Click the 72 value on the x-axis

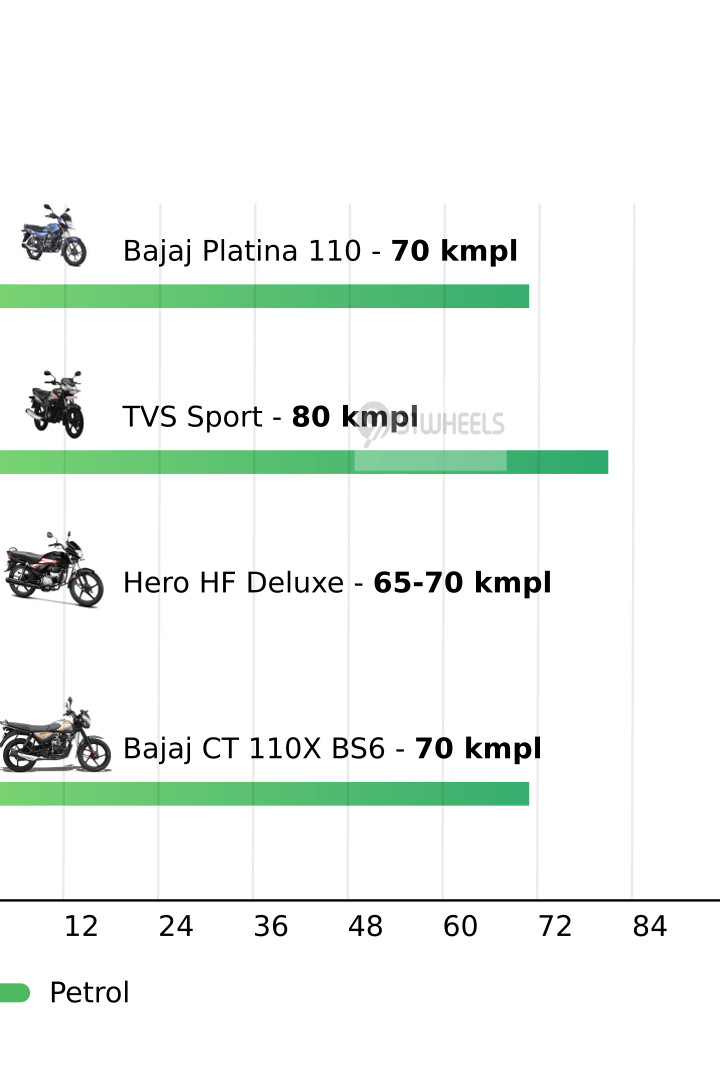[x=555, y=927]
